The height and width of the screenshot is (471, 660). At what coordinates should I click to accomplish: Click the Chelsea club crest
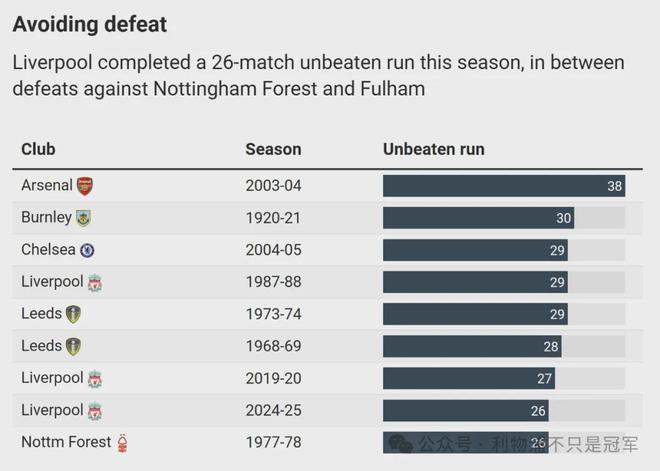88,250
